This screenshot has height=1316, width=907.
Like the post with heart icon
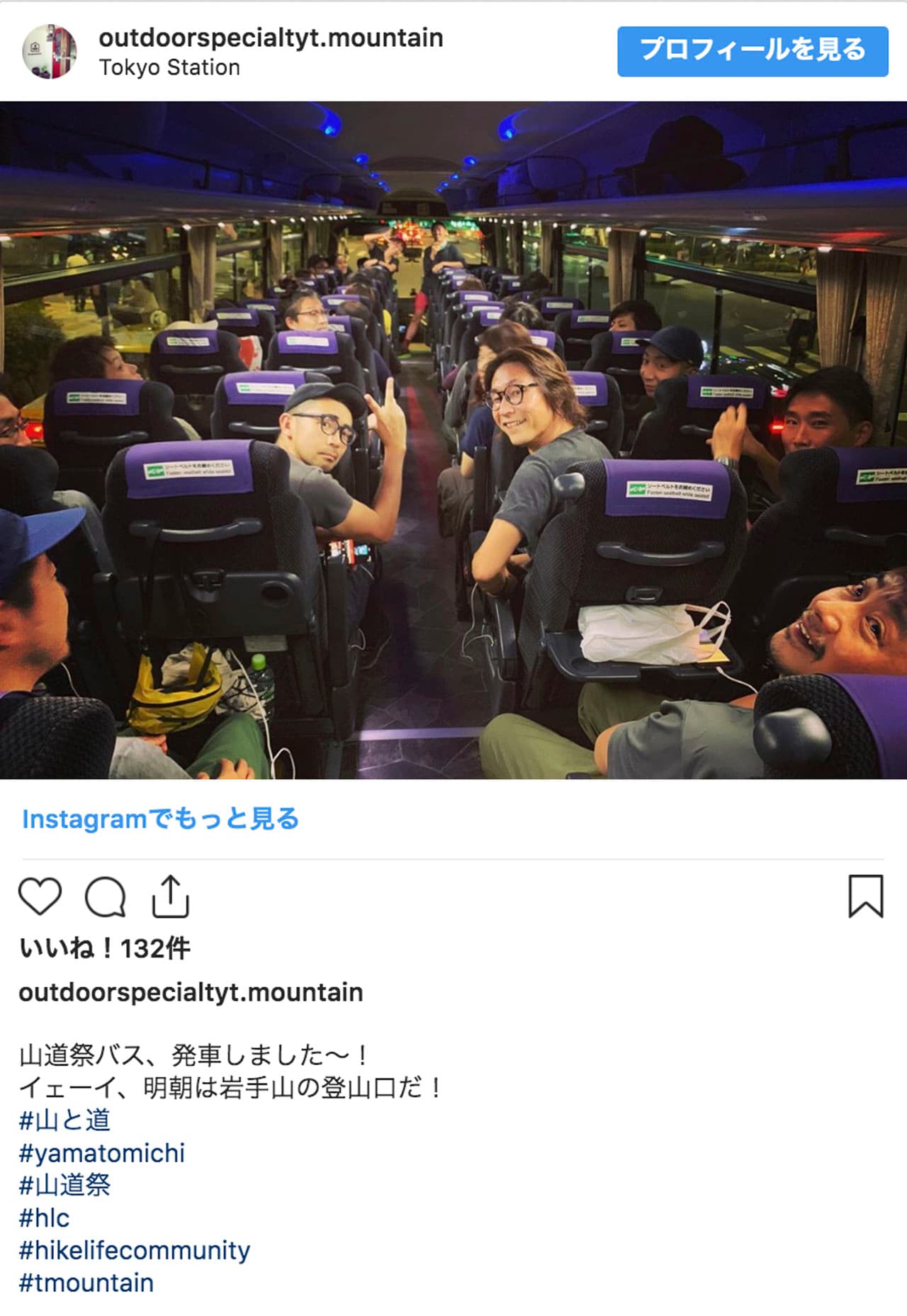pyautogui.click(x=40, y=896)
